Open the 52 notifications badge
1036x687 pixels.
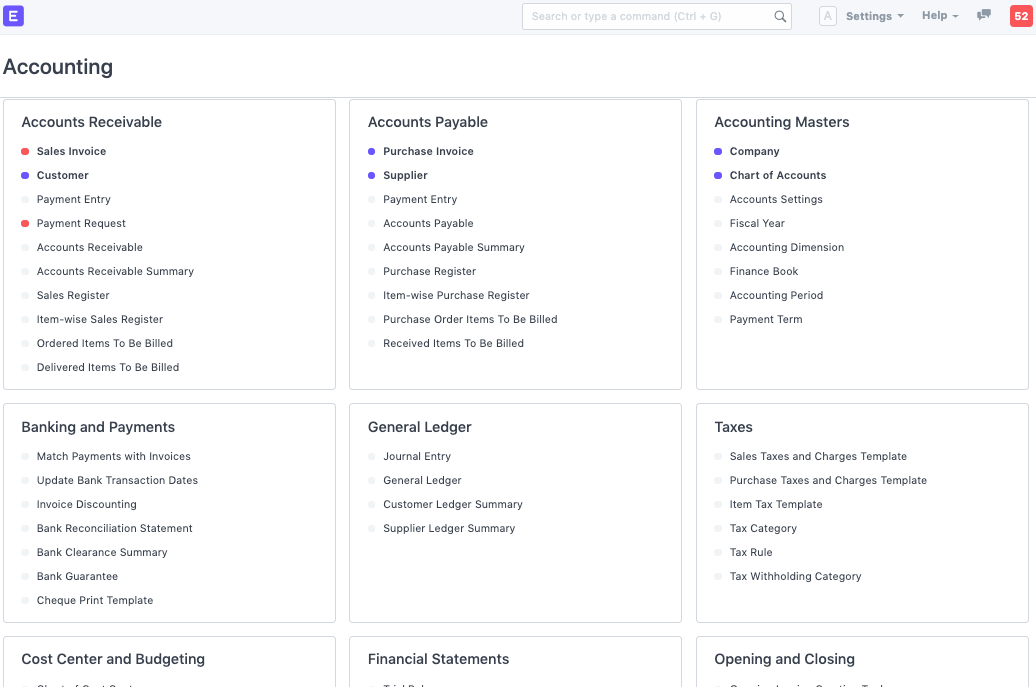(x=1019, y=16)
